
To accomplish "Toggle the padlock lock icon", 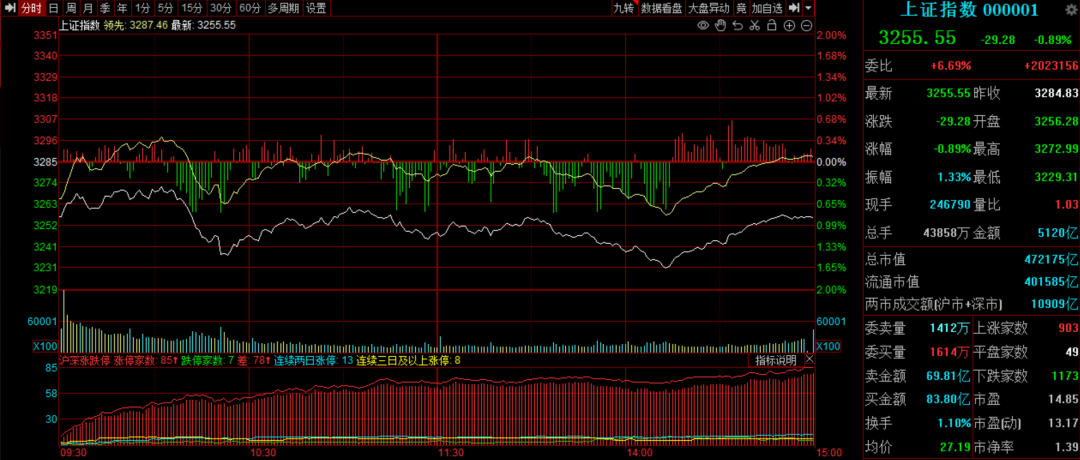I will (x=771, y=25).
